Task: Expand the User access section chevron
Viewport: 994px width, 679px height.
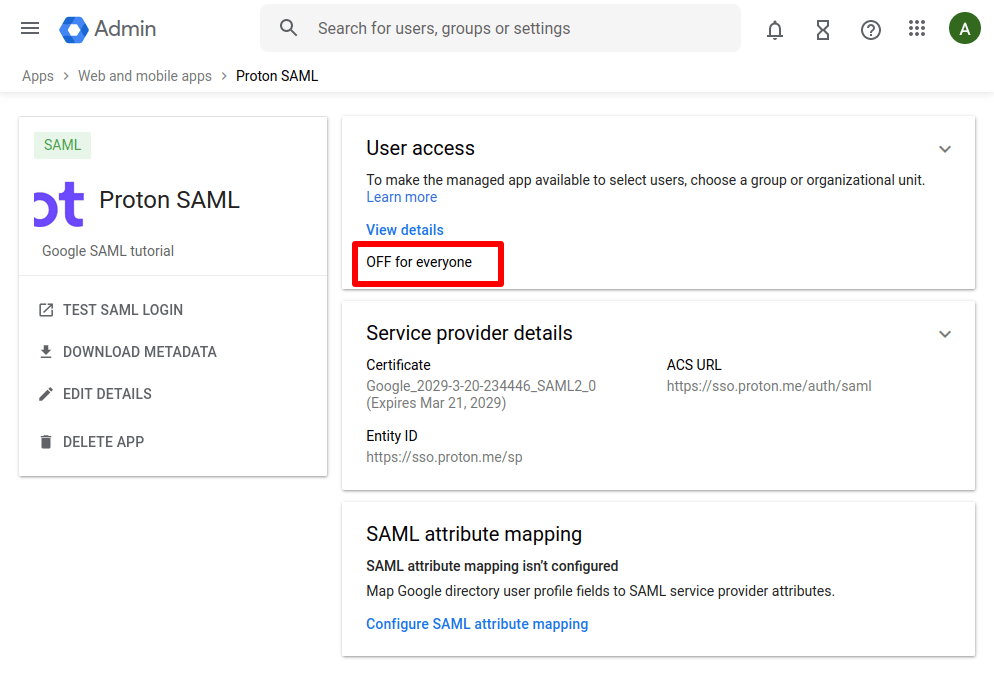Action: coord(945,149)
